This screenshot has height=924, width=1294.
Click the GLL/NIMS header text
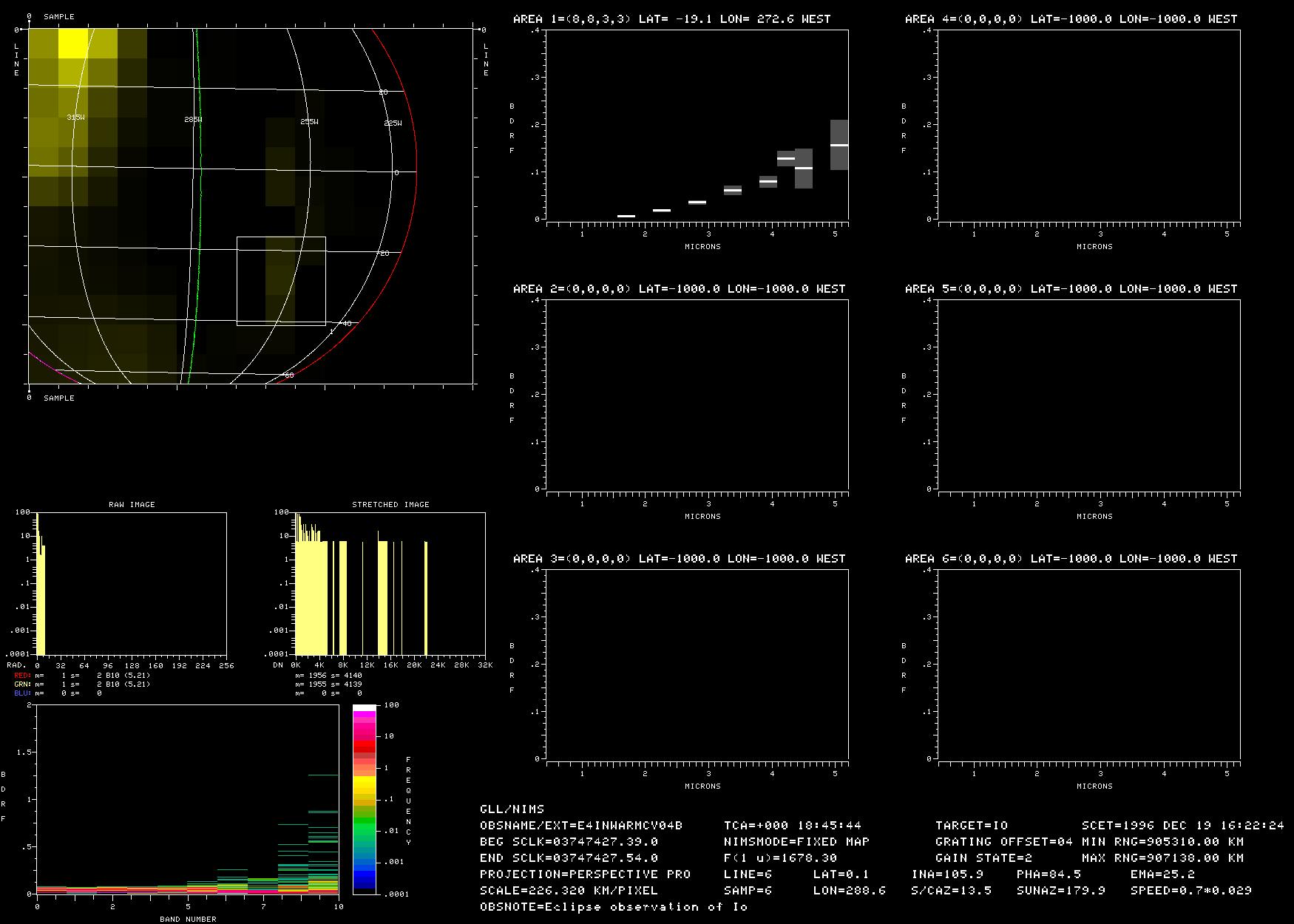pyautogui.click(x=512, y=809)
